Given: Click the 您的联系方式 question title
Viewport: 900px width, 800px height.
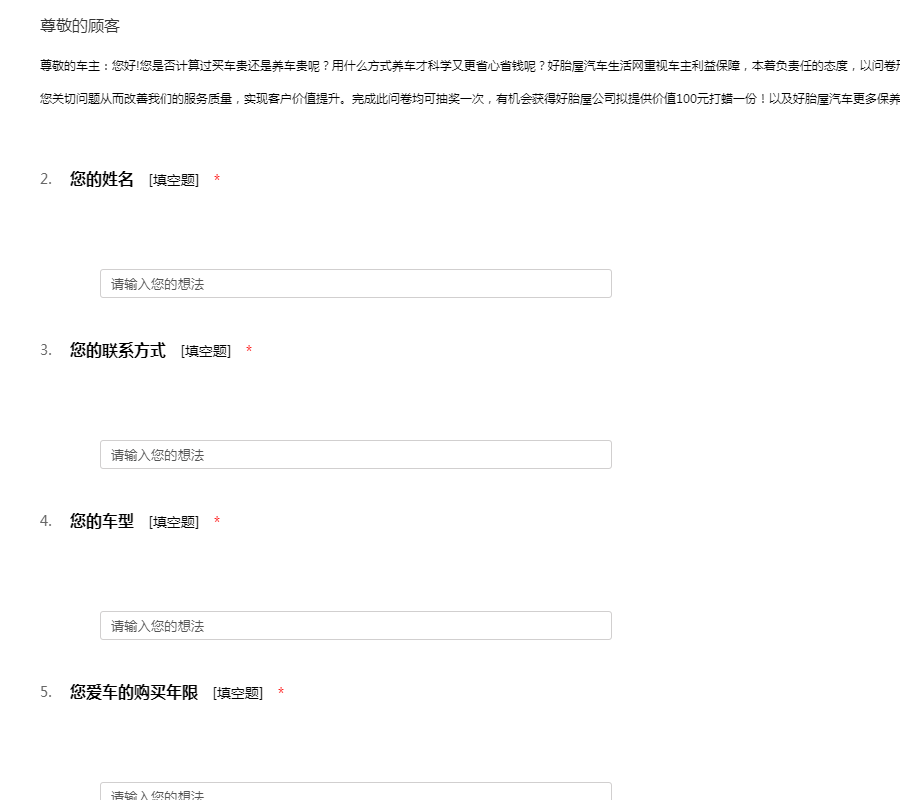Looking at the screenshot, I should 117,351.
